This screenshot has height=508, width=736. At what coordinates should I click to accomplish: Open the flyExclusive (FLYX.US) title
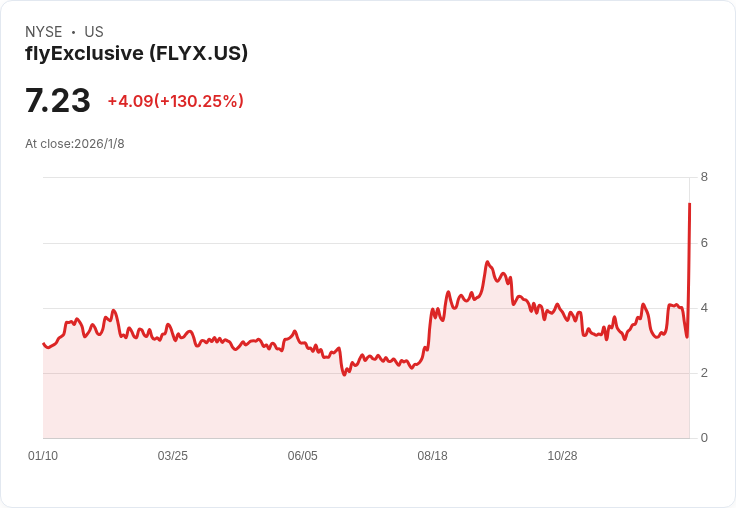click(x=137, y=54)
